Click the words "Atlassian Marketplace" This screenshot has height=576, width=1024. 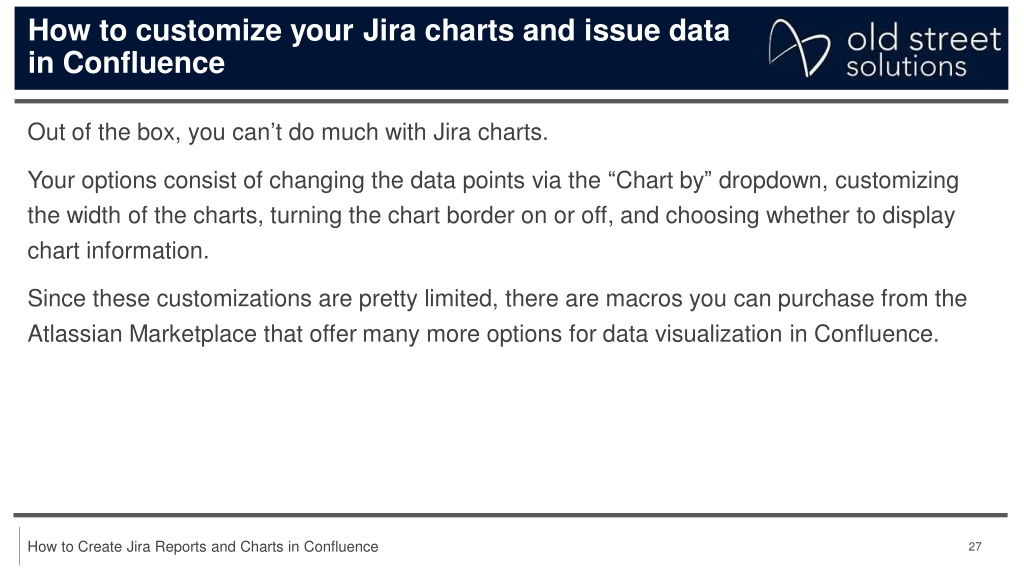pyautogui.click(x=142, y=334)
